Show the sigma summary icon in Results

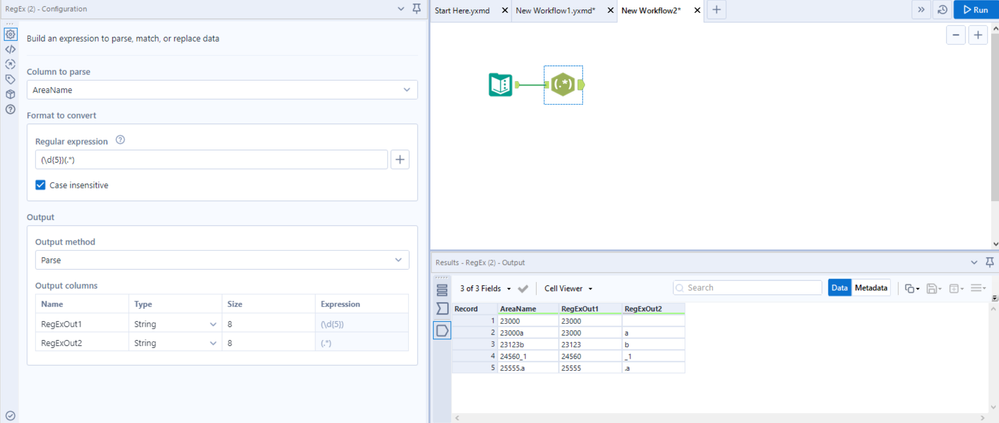442,310
